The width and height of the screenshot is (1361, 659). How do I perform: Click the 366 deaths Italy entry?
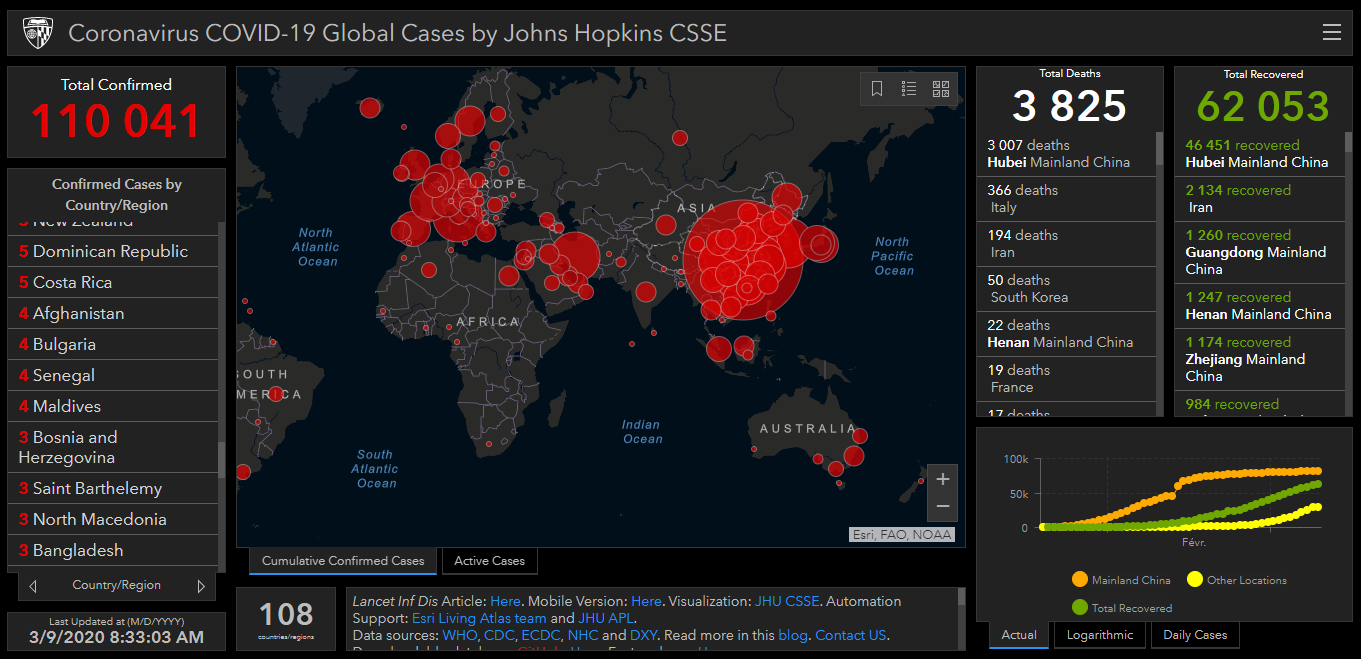click(1066, 199)
